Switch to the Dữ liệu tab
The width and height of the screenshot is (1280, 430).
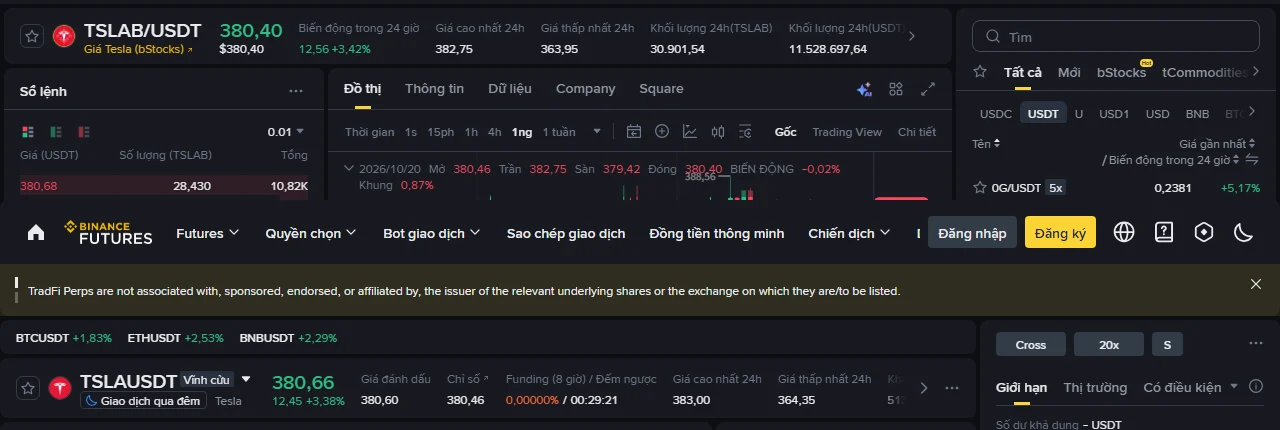point(510,89)
